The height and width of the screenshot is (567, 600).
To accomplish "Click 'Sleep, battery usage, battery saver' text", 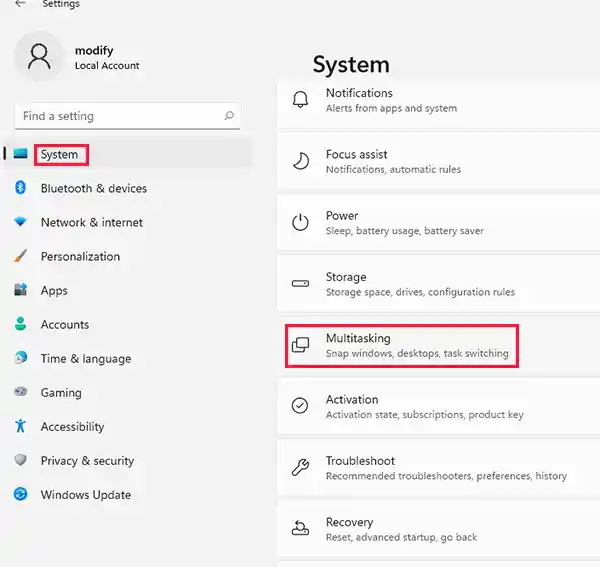I will point(405,230).
